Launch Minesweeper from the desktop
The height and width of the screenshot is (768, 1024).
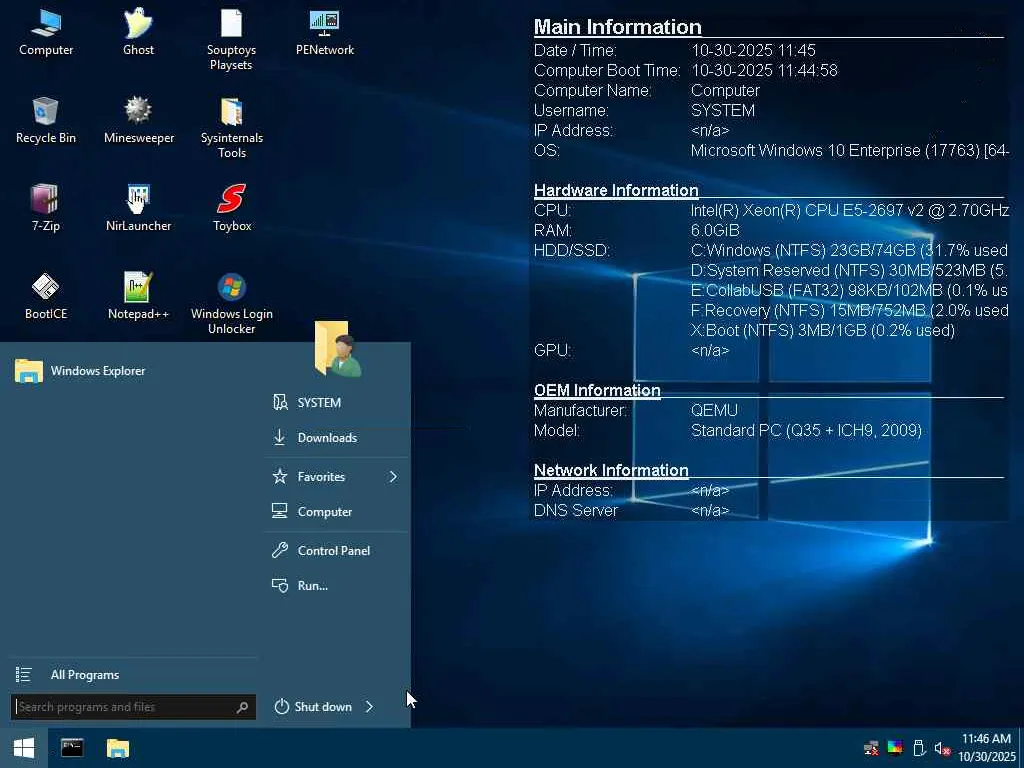(138, 120)
